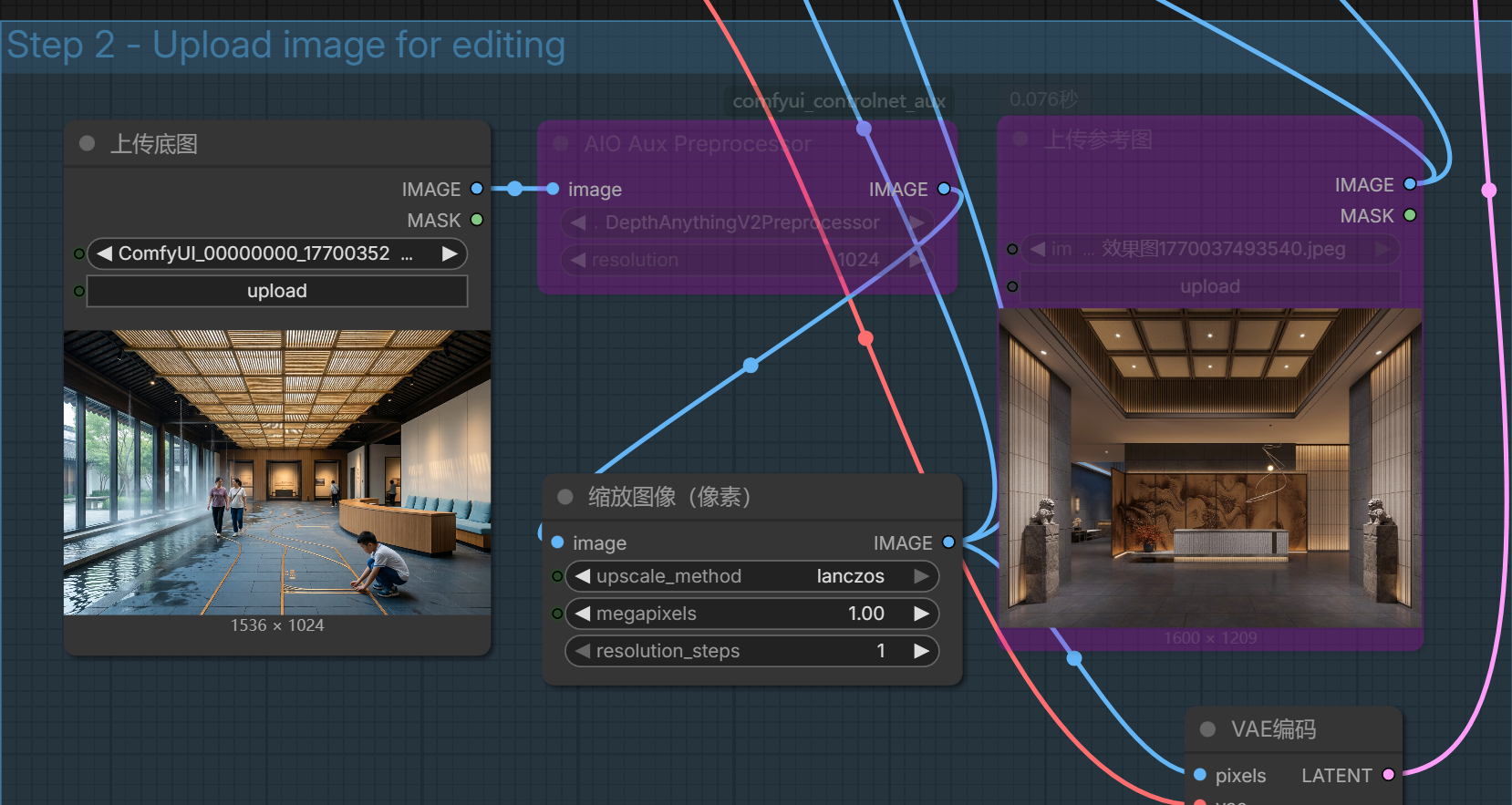Click the museum hall preview image in 上传底图
This screenshot has height=805, width=1512.
click(x=277, y=472)
